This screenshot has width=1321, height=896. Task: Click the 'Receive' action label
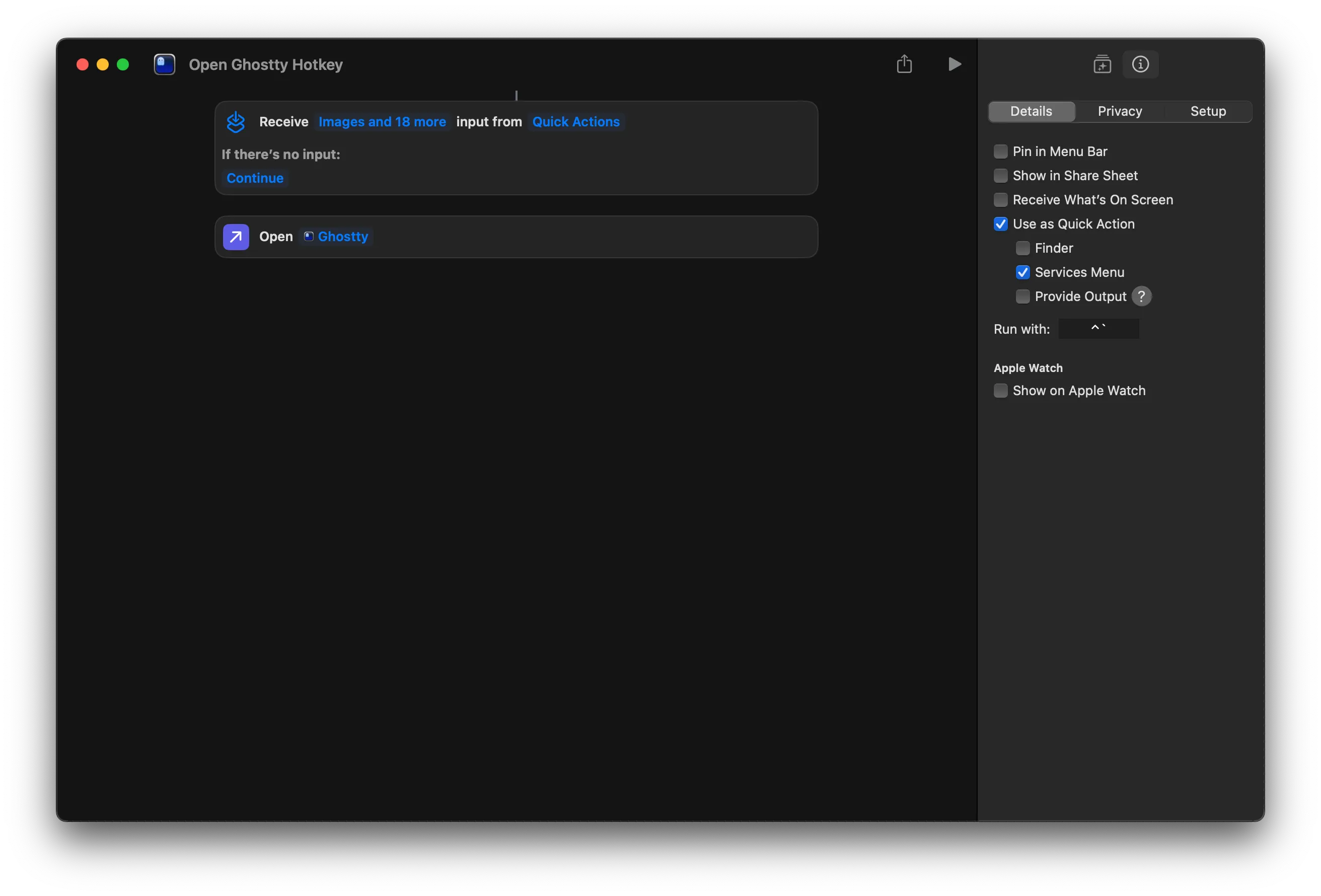coord(283,122)
